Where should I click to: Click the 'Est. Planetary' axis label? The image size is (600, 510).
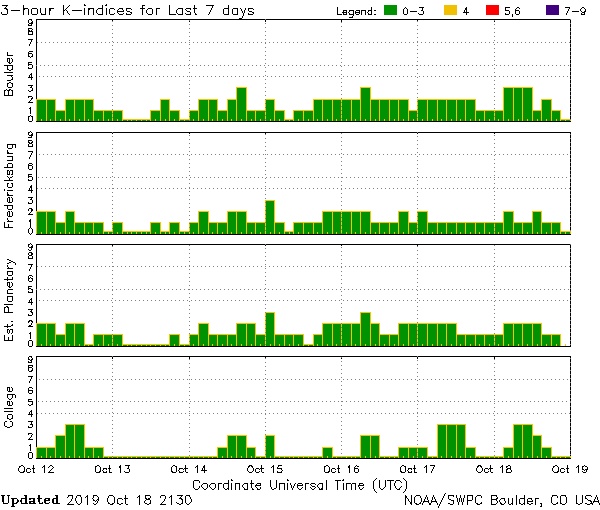[x=9, y=300]
